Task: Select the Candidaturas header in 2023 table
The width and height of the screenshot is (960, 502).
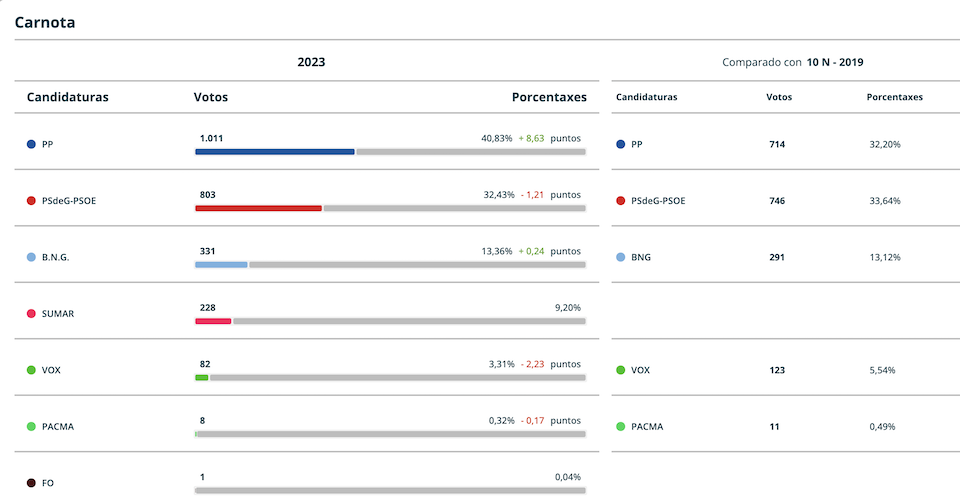Action: point(67,97)
